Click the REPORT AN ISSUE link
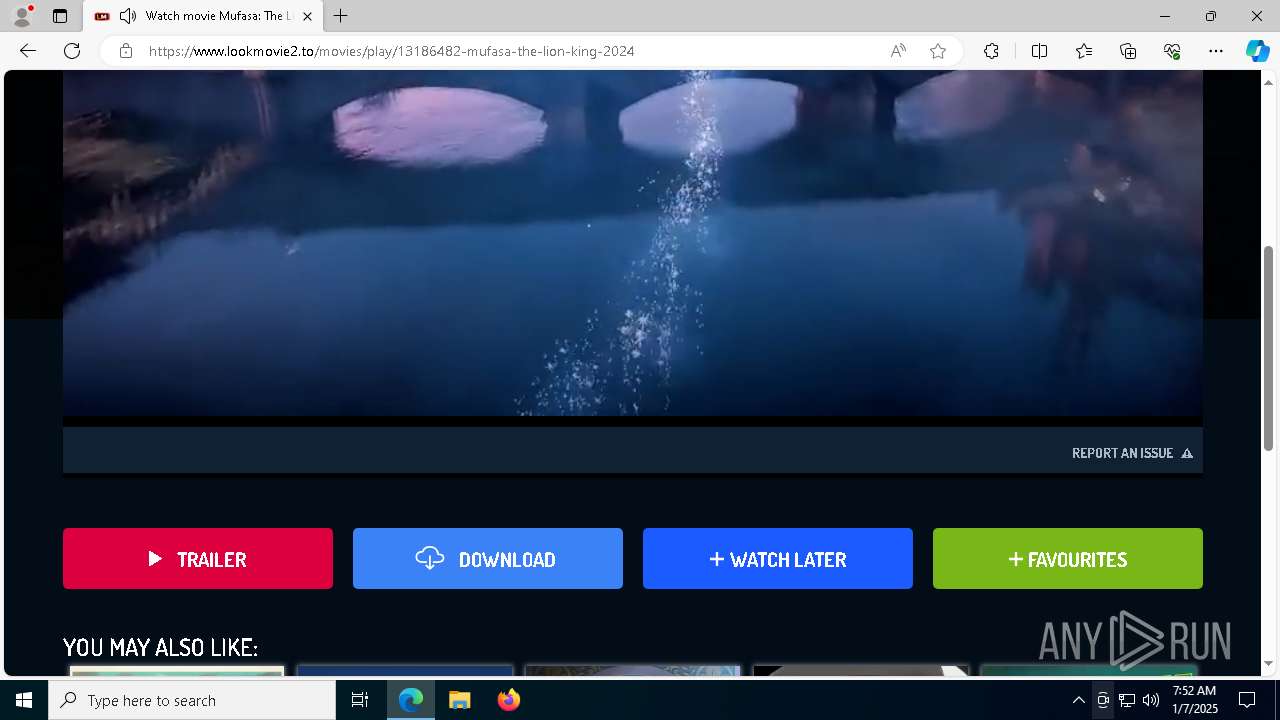 click(x=1132, y=453)
